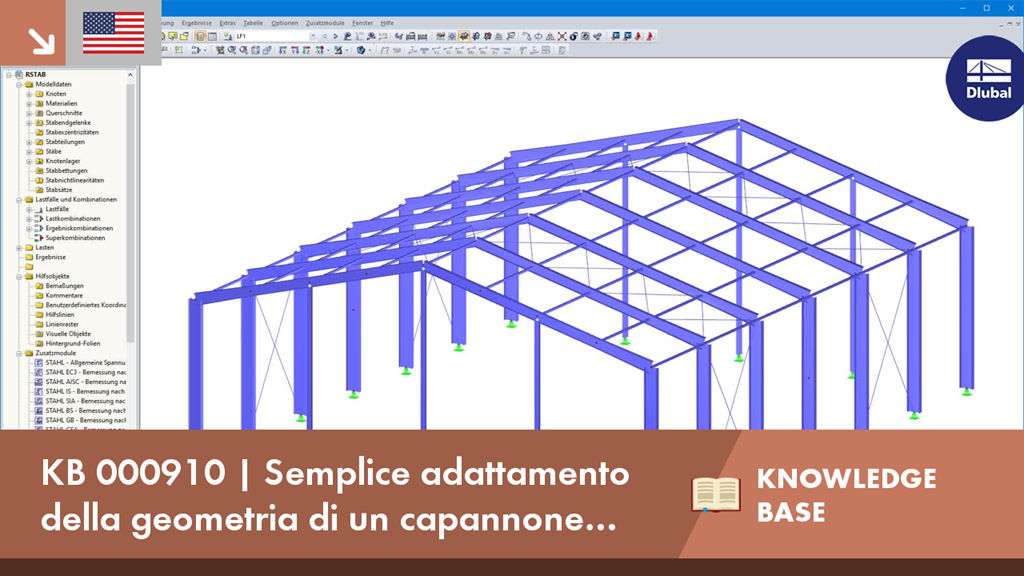Screen dimensions: 1024x576
Task: Select Linienraster in the navigator
Action: (62, 324)
